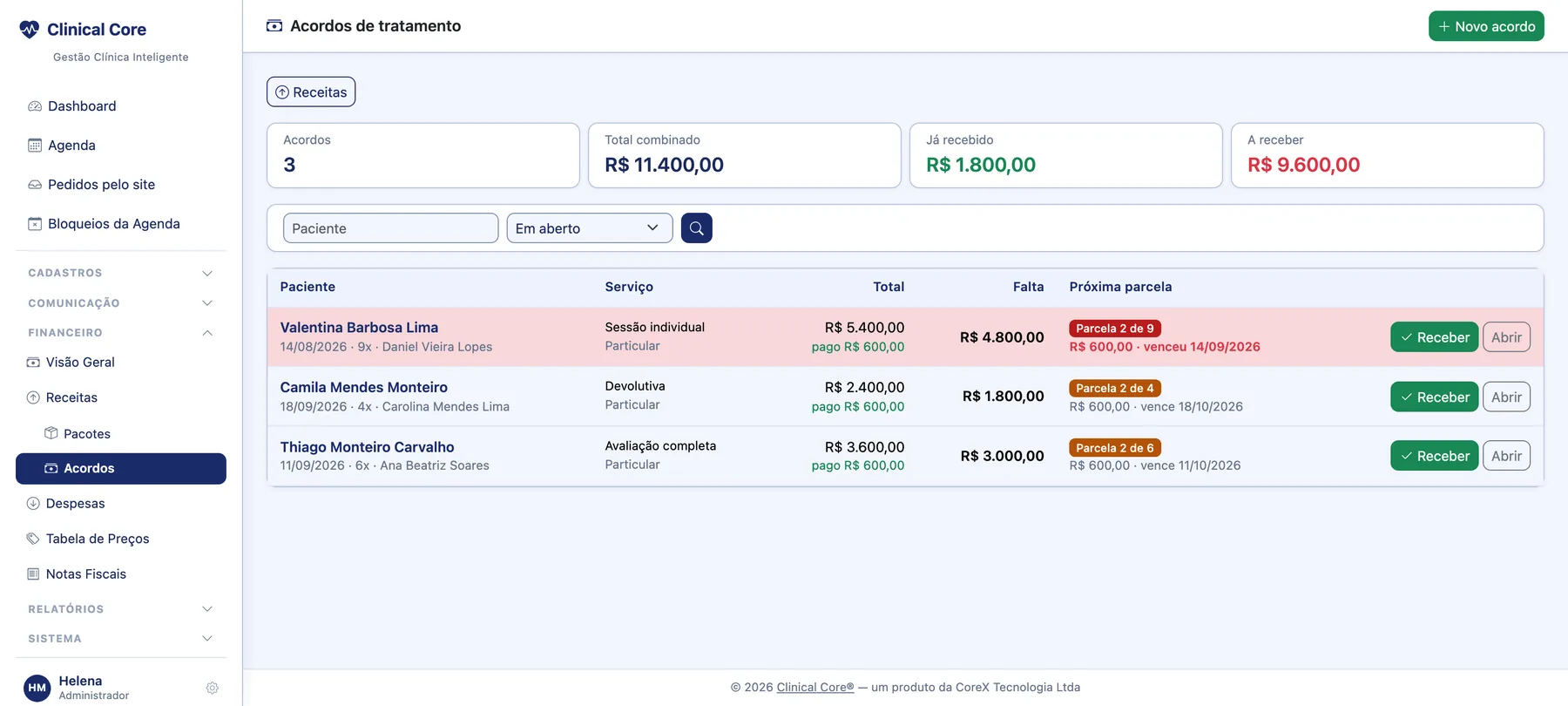This screenshot has height=706, width=1568.
Task: Click patient name Thiago Monteiro Carvalho
Action: pyautogui.click(x=367, y=447)
